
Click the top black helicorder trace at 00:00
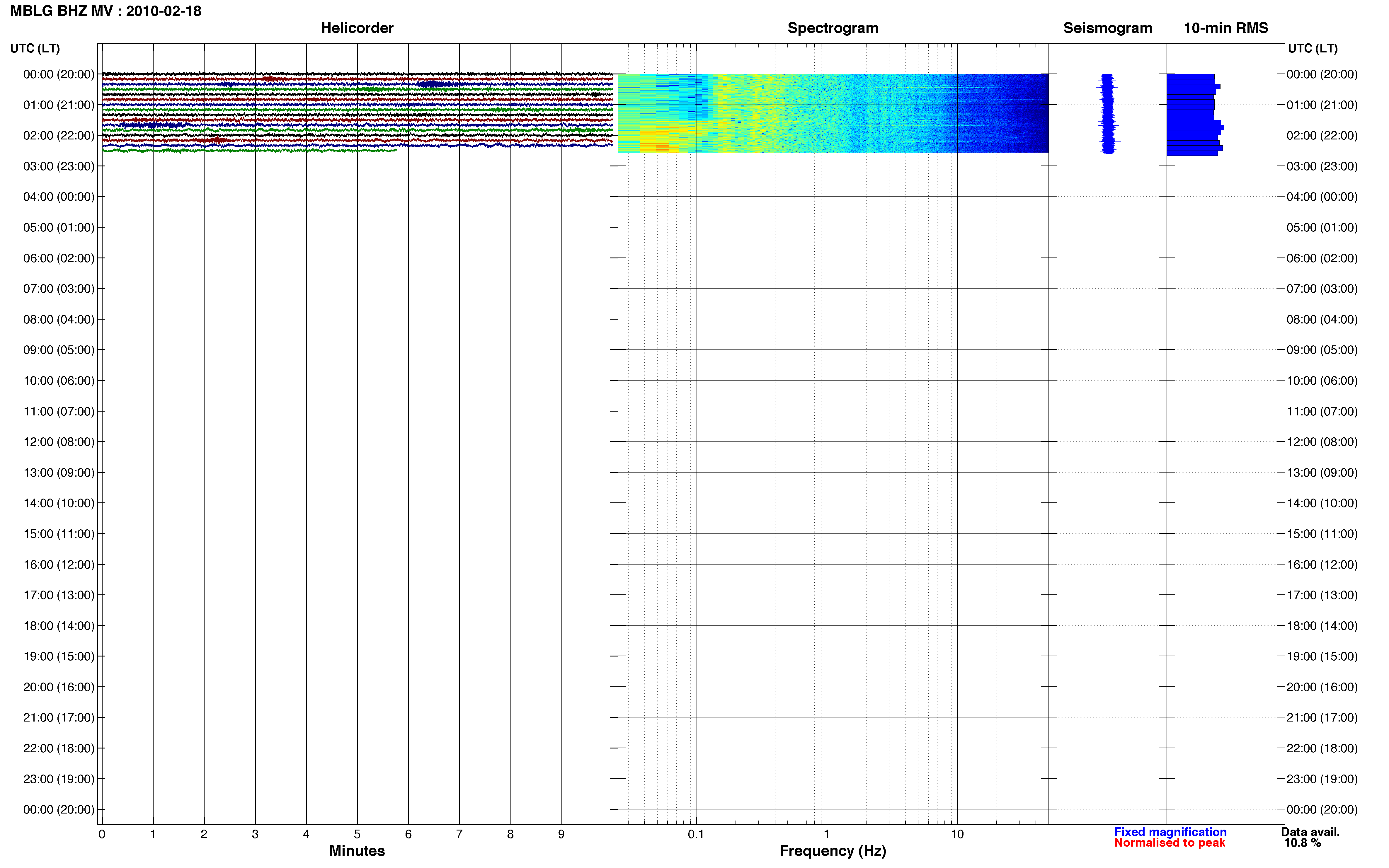(x=357, y=74)
